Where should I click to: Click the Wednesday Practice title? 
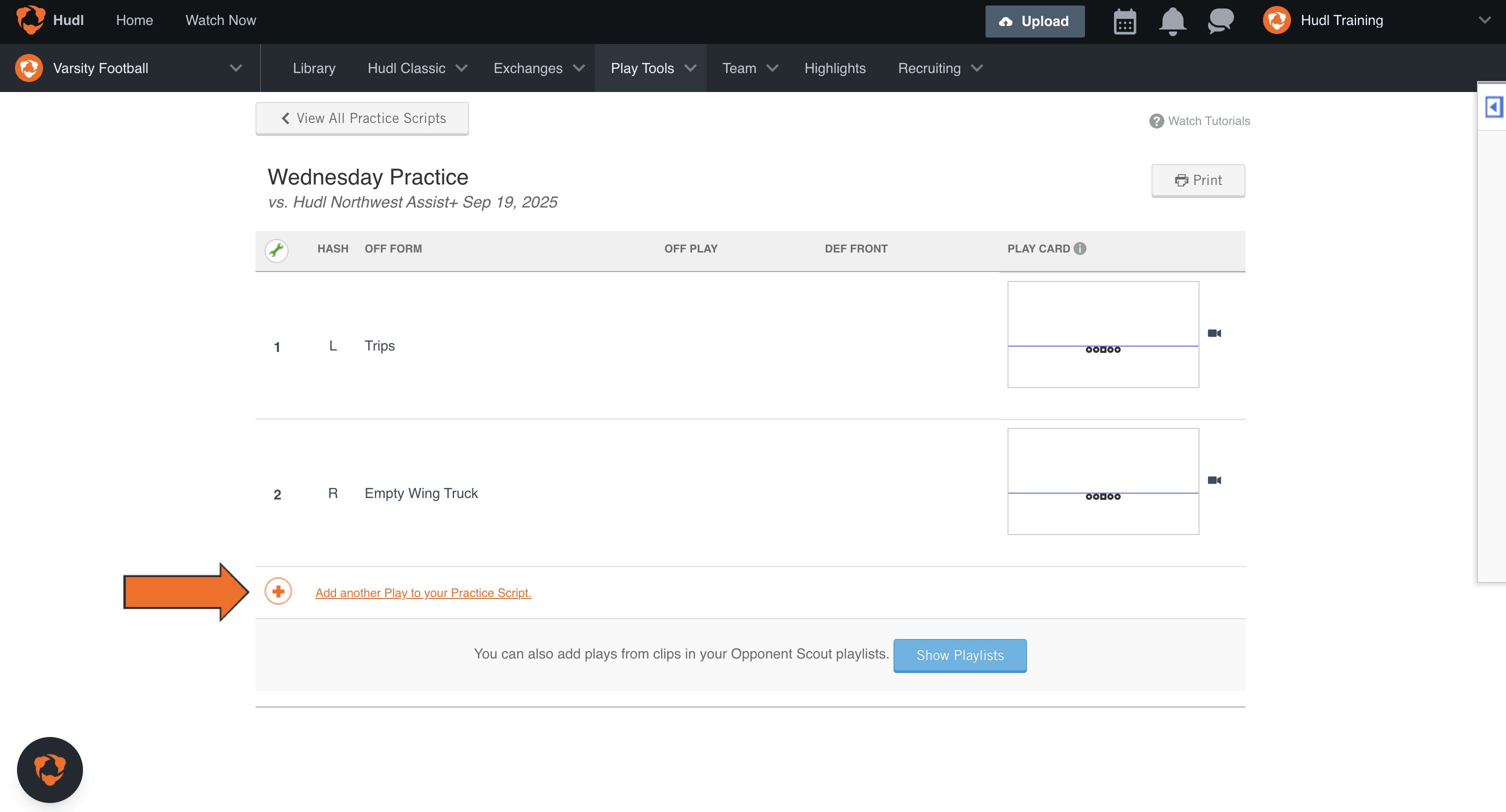click(x=367, y=177)
